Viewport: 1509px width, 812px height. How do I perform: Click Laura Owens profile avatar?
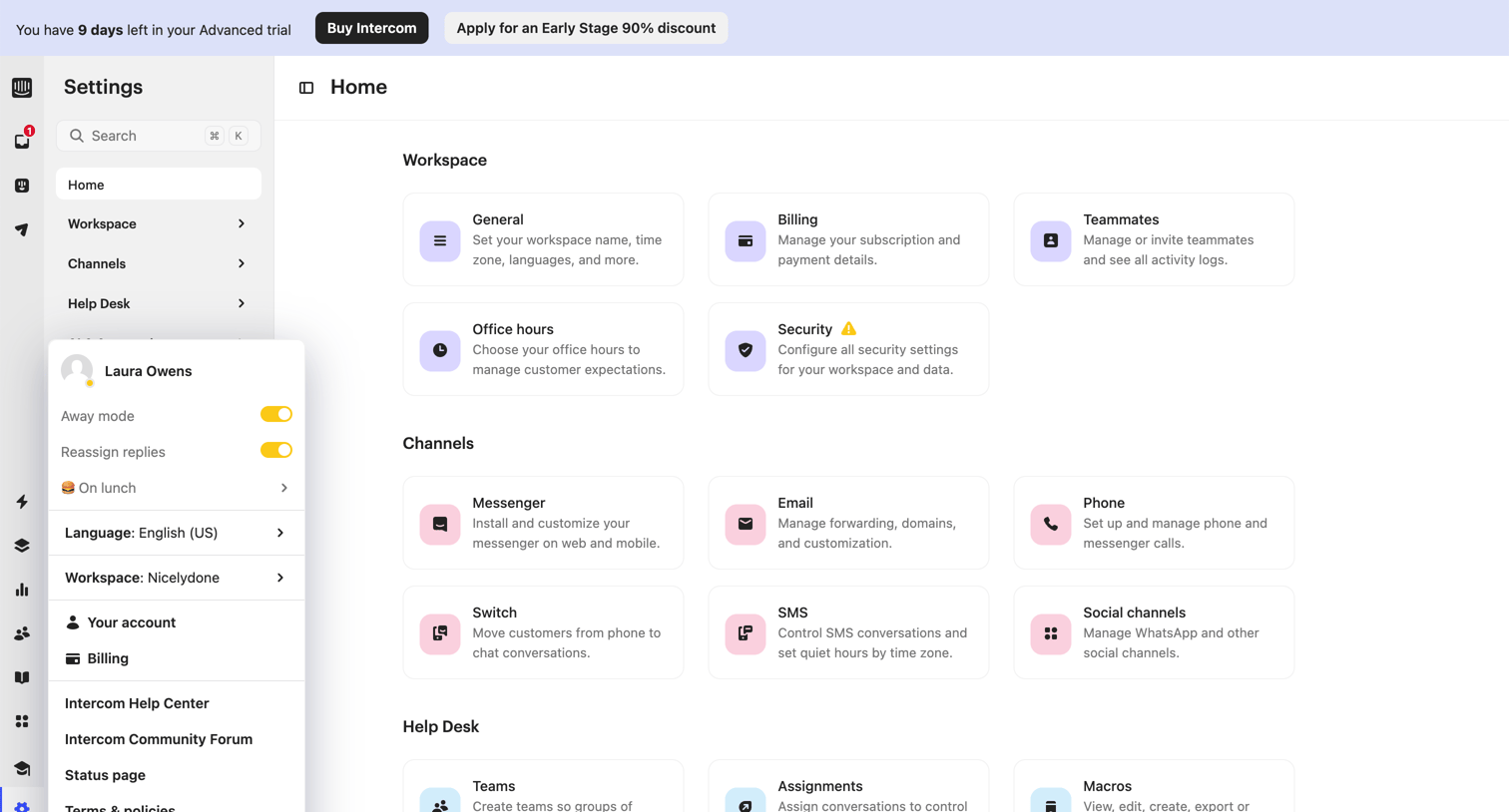point(77,370)
